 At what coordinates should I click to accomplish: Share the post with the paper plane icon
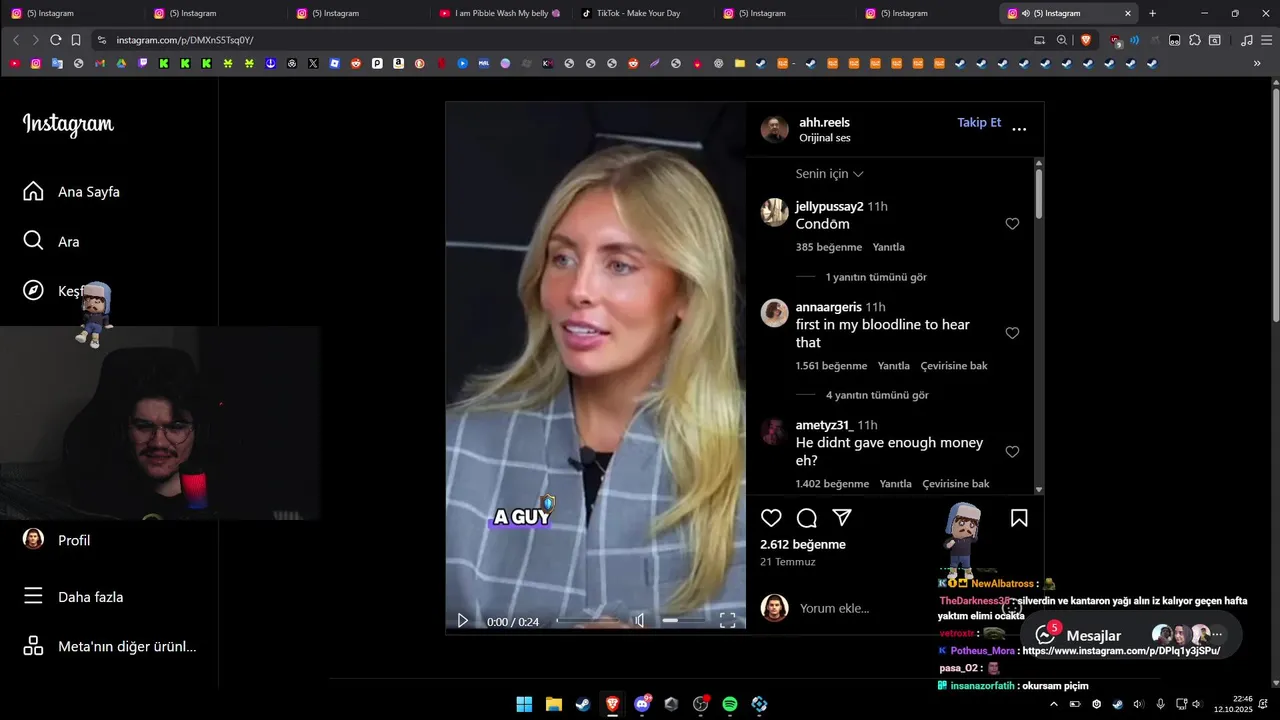pos(842,518)
